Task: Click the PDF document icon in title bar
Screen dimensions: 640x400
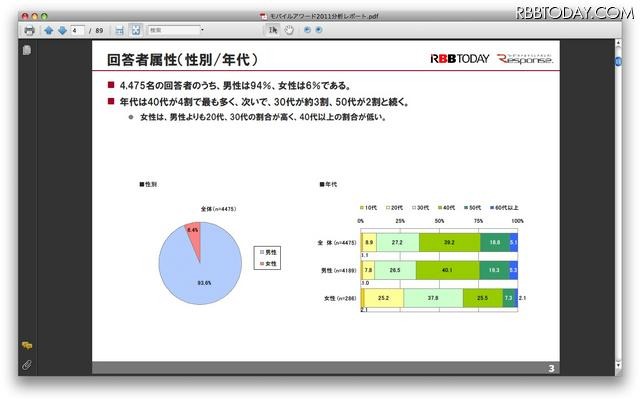Action: coord(263,16)
